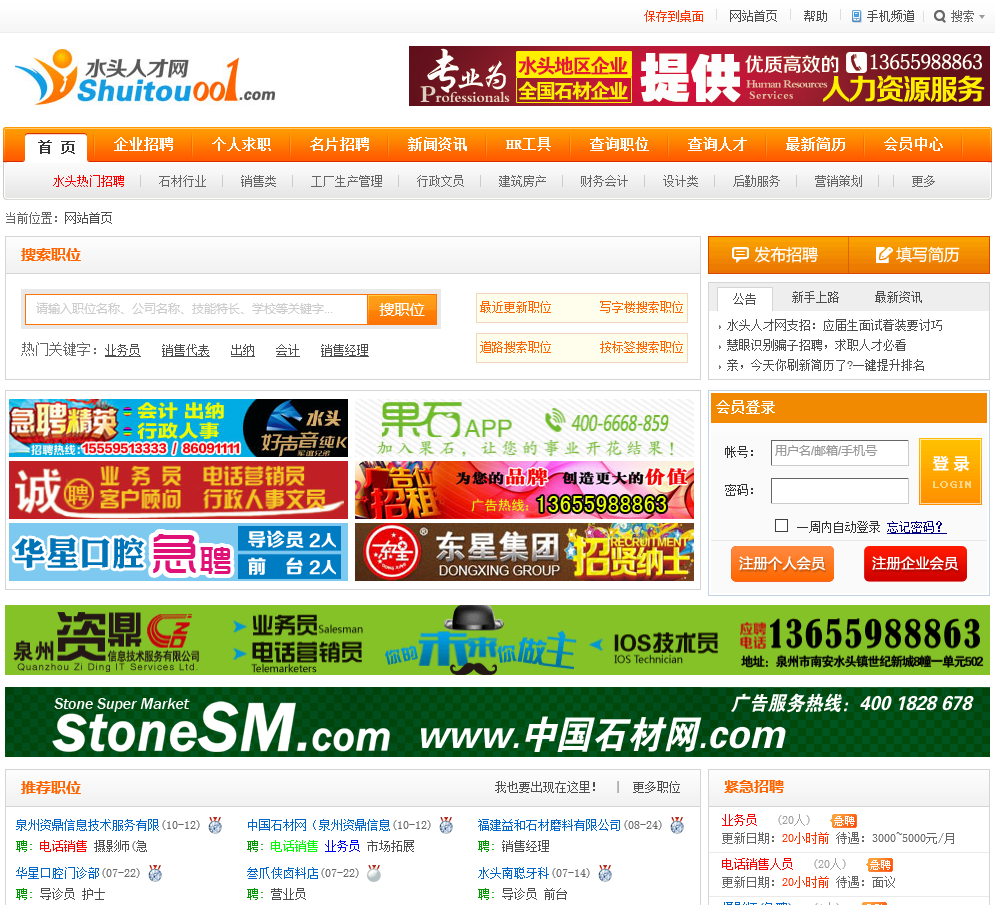Click the Shuitou001.com site logo
This screenshot has width=995, height=905.
(x=146, y=78)
